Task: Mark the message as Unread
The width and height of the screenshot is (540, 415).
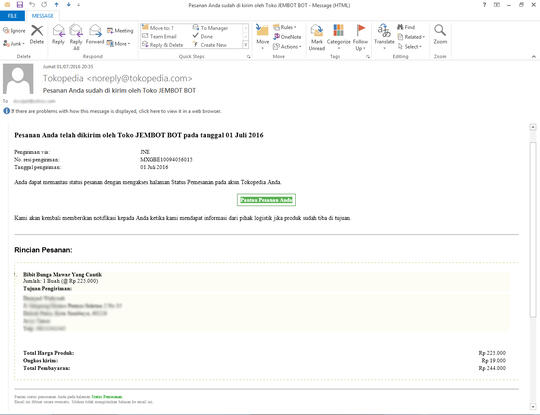Action: point(316,38)
